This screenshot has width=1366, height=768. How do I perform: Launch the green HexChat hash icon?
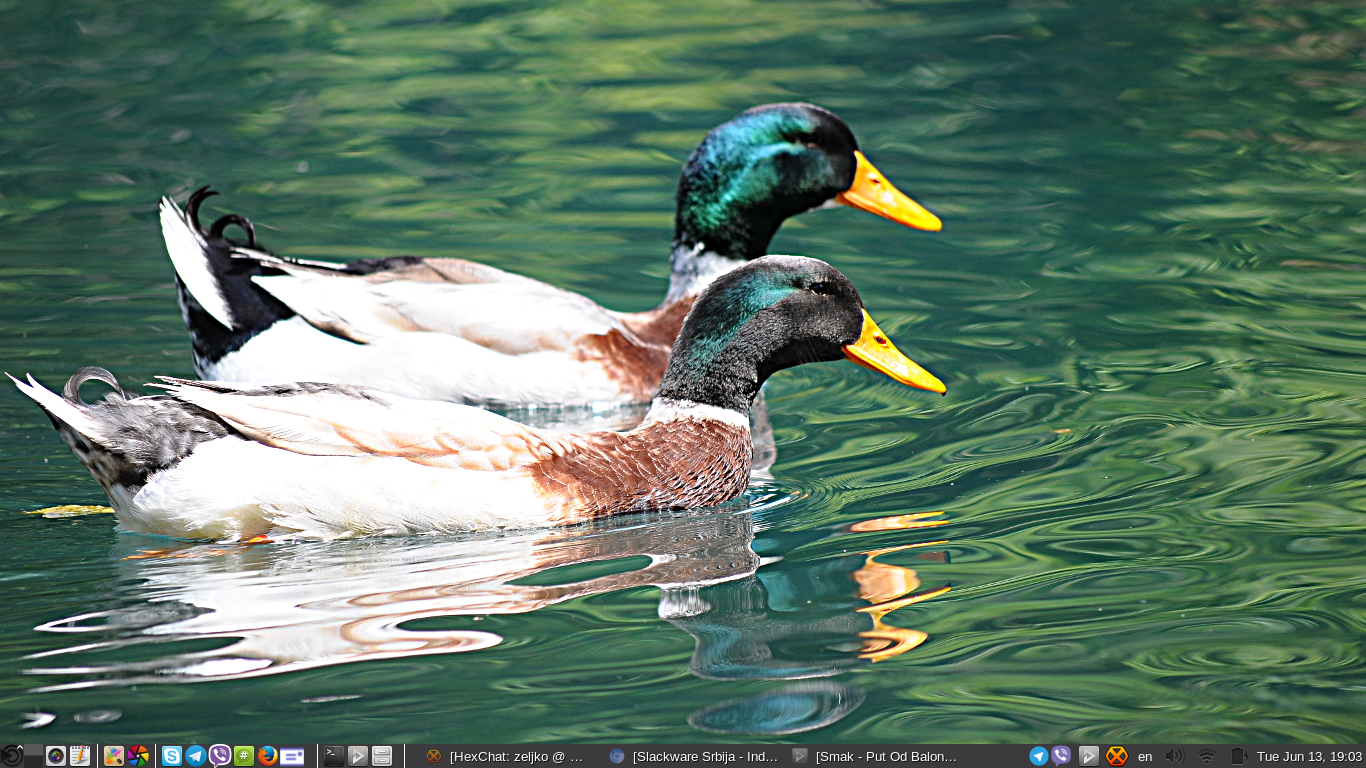244,756
